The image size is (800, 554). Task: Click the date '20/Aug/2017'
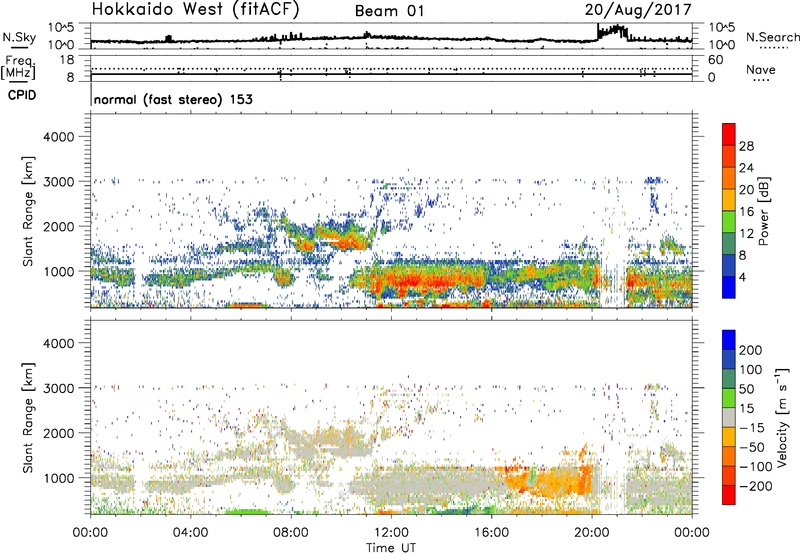(638, 10)
